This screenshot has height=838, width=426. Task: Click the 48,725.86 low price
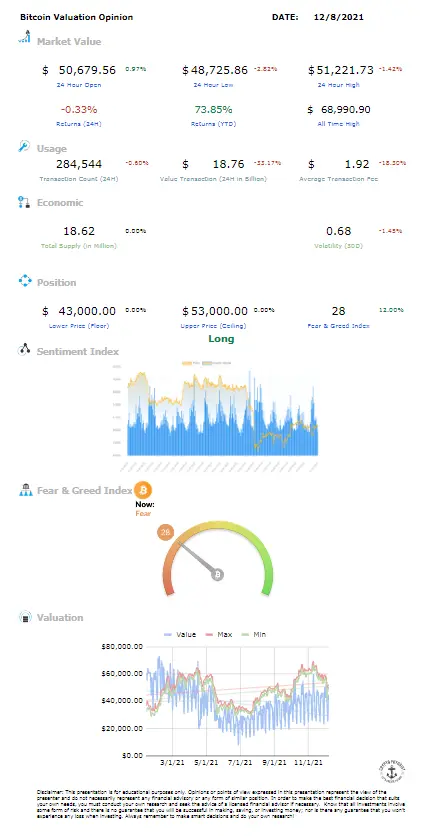[219, 70]
